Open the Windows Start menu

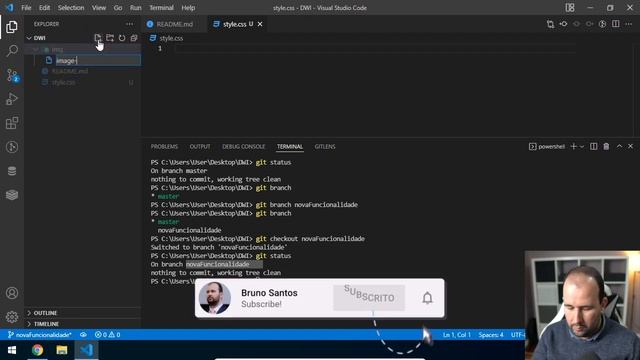12,350
